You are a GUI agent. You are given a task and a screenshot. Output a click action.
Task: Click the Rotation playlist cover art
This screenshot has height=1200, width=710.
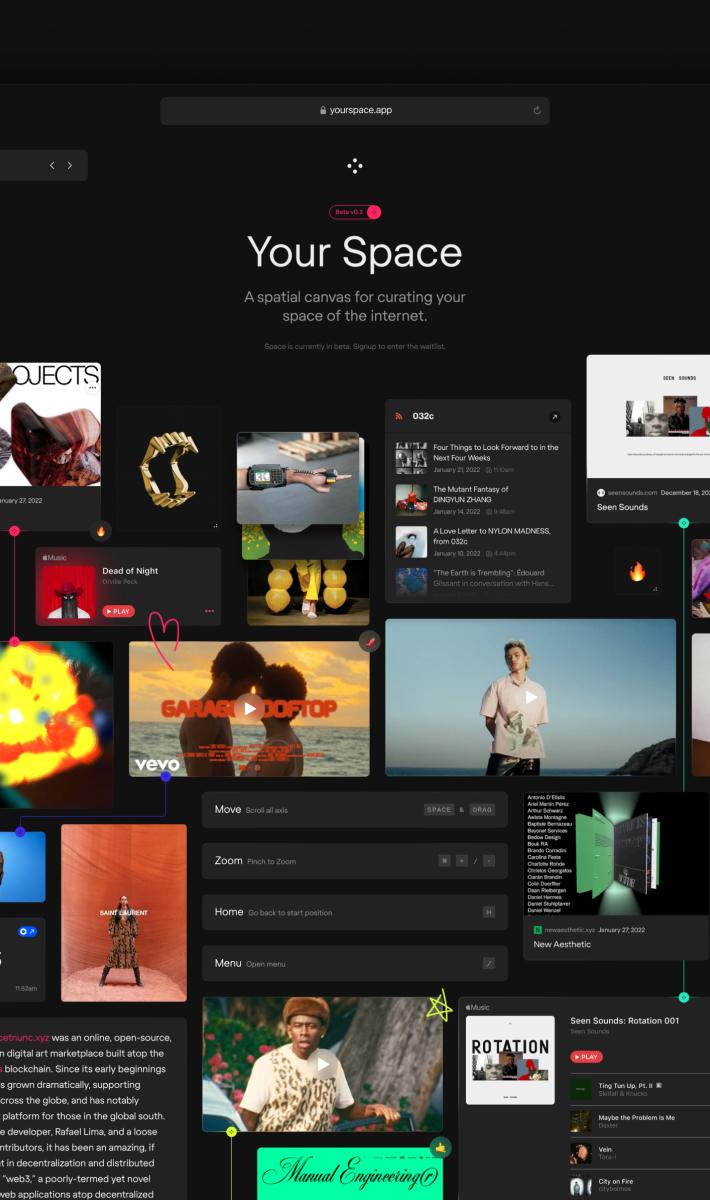pyautogui.click(x=511, y=1060)
